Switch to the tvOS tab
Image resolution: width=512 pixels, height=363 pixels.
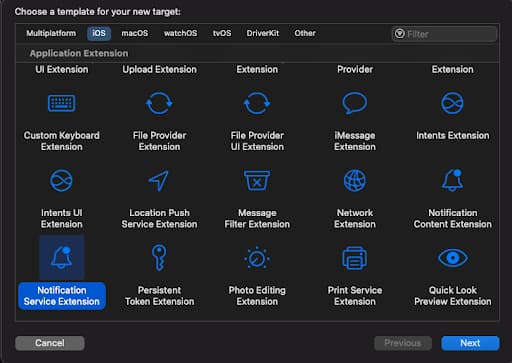(x=222, y=33)
